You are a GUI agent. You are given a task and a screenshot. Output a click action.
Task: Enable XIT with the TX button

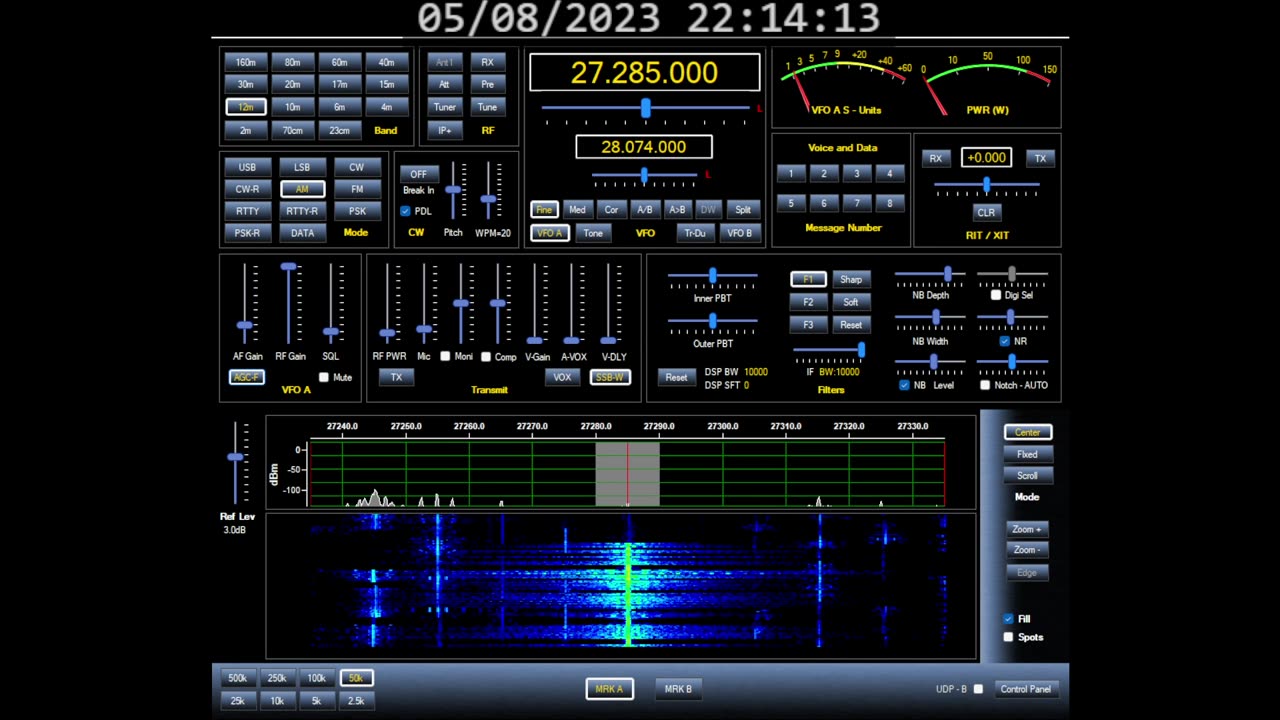(x=1040, y=158)
